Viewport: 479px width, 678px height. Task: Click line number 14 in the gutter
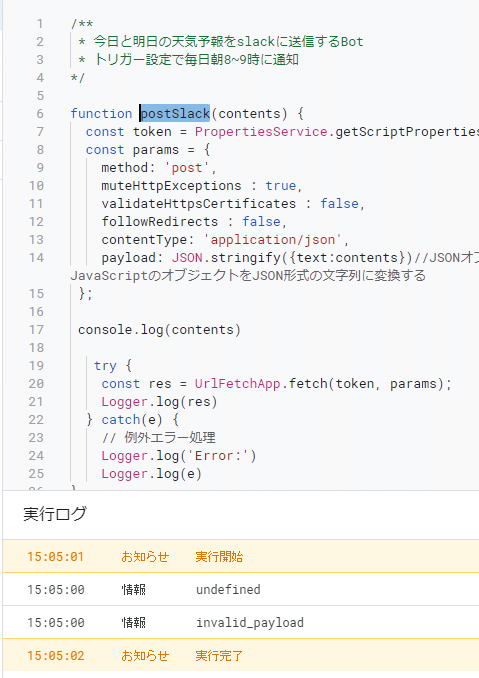click(36, 258)
